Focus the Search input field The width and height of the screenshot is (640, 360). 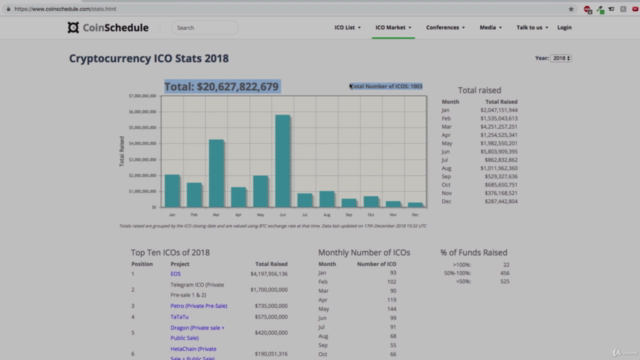pos(205,28)
